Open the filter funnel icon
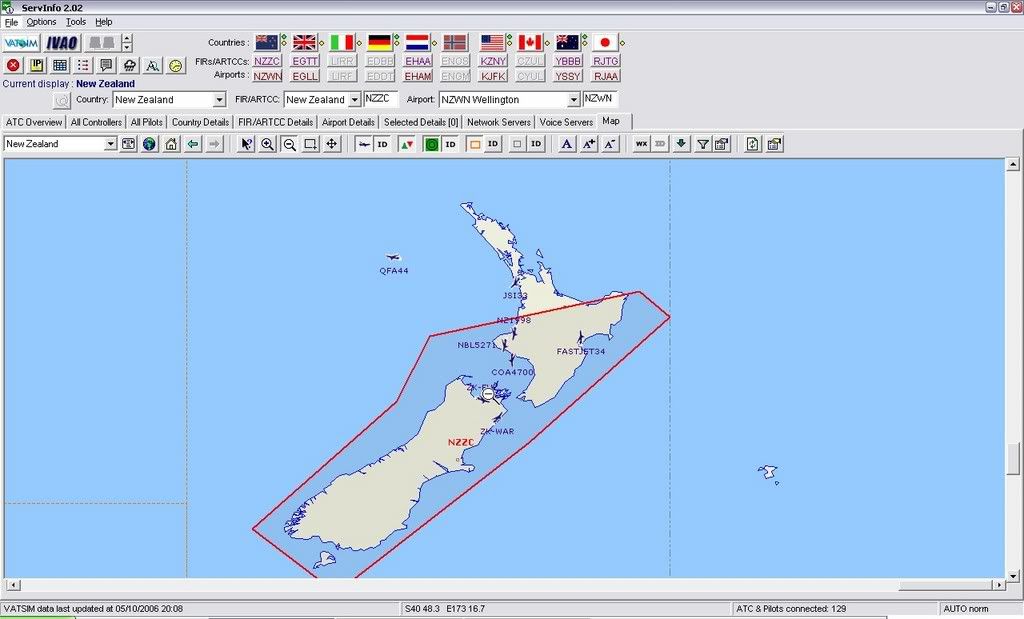 (703, 144)
